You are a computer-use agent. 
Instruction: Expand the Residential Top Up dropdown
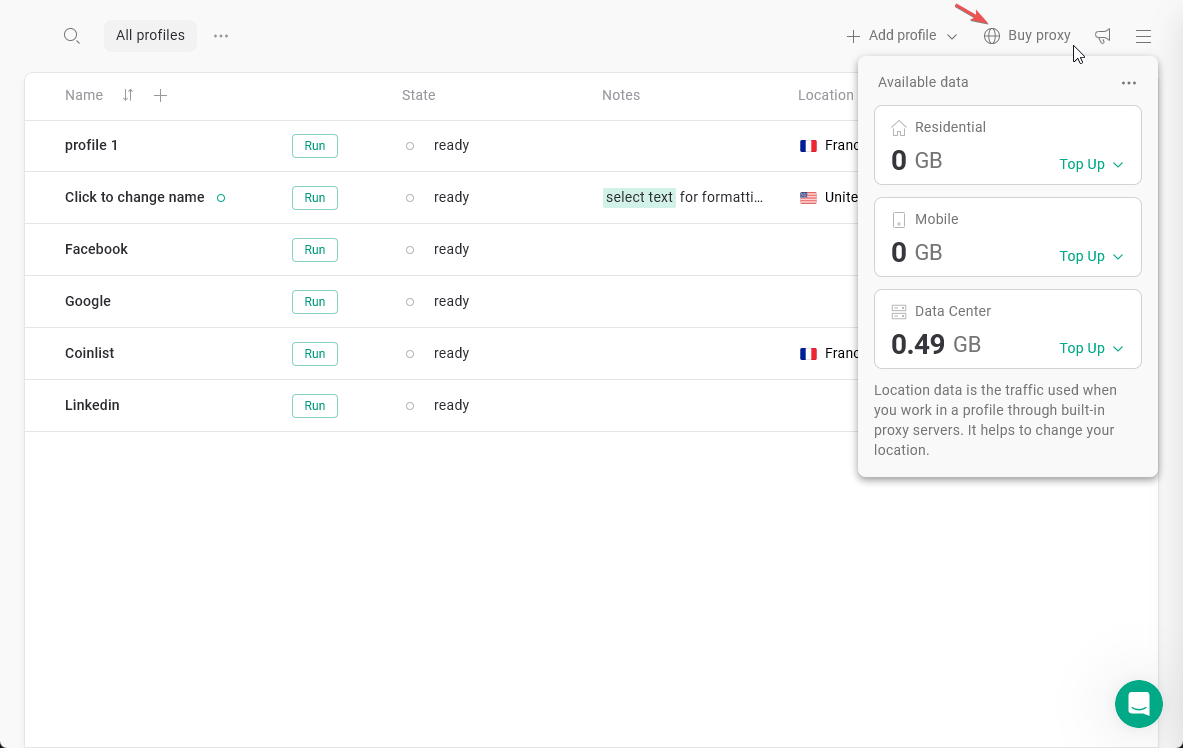pyautogui.click(x=1091, y=165)
